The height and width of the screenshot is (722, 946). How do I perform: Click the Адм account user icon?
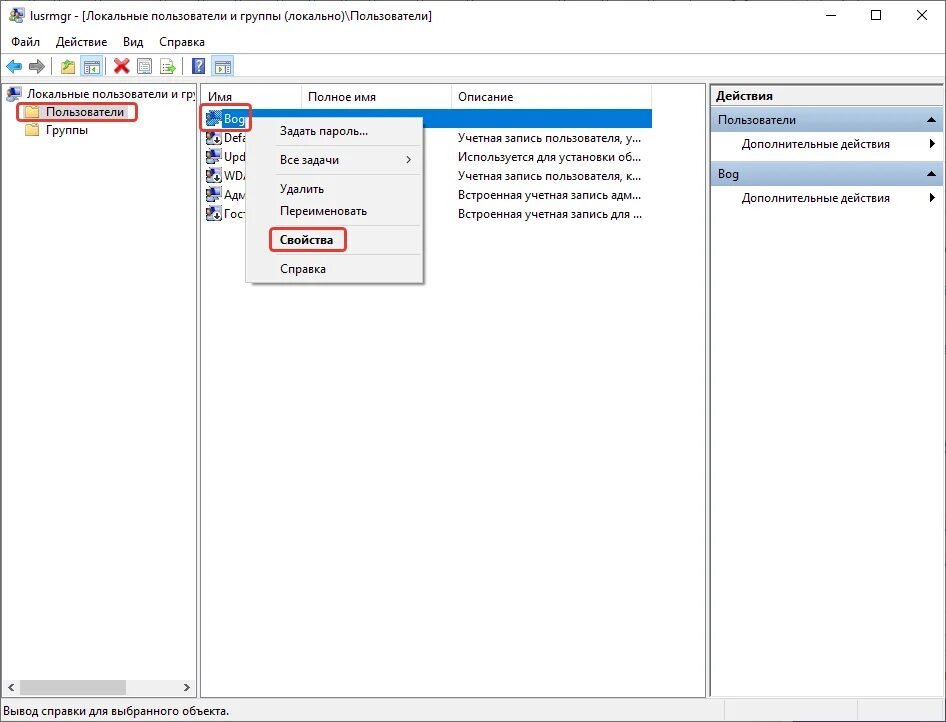tap(214, 195)
